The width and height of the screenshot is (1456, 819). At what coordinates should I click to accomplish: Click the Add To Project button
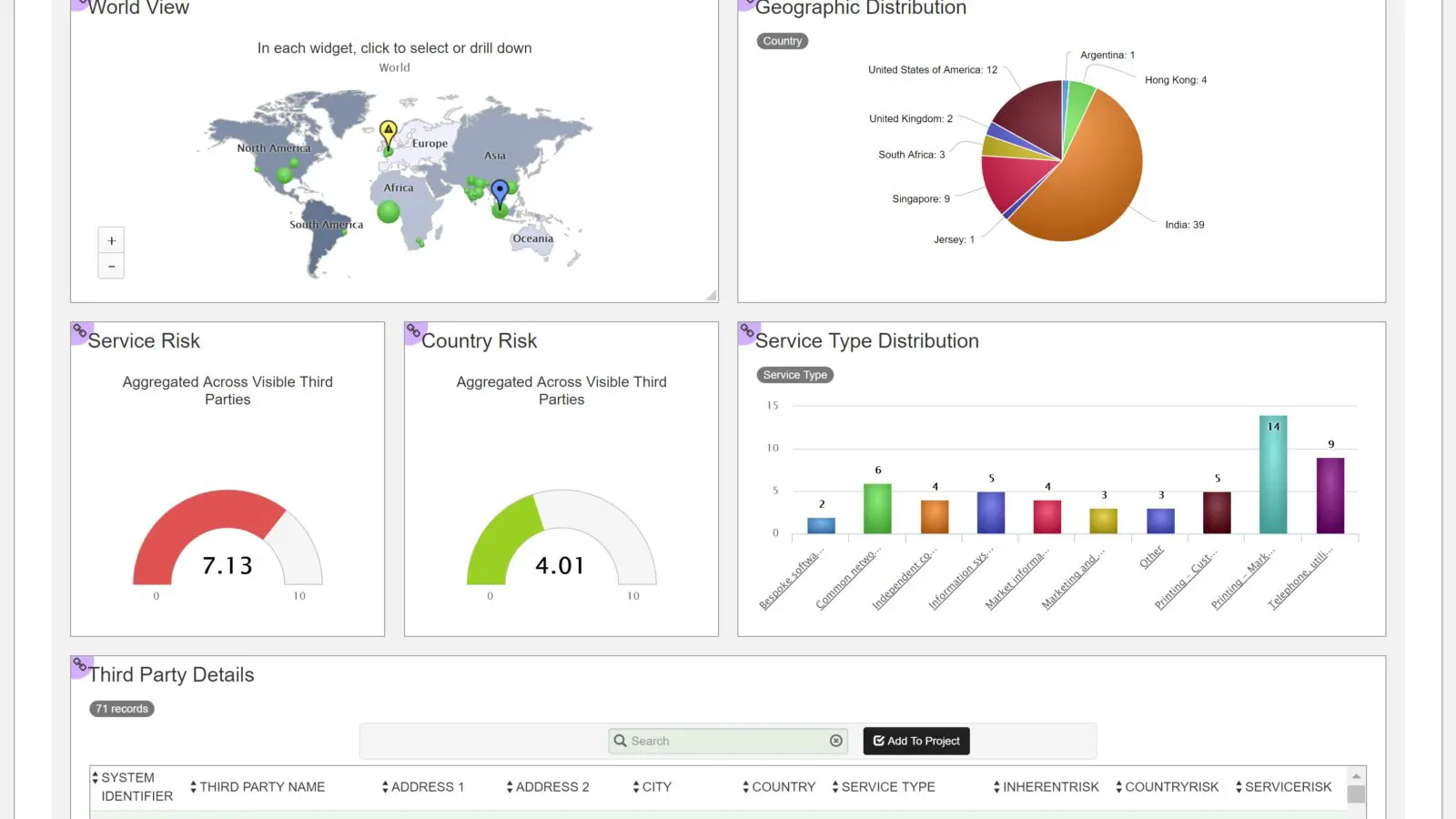pyautogui.click(x=916, y=741)
